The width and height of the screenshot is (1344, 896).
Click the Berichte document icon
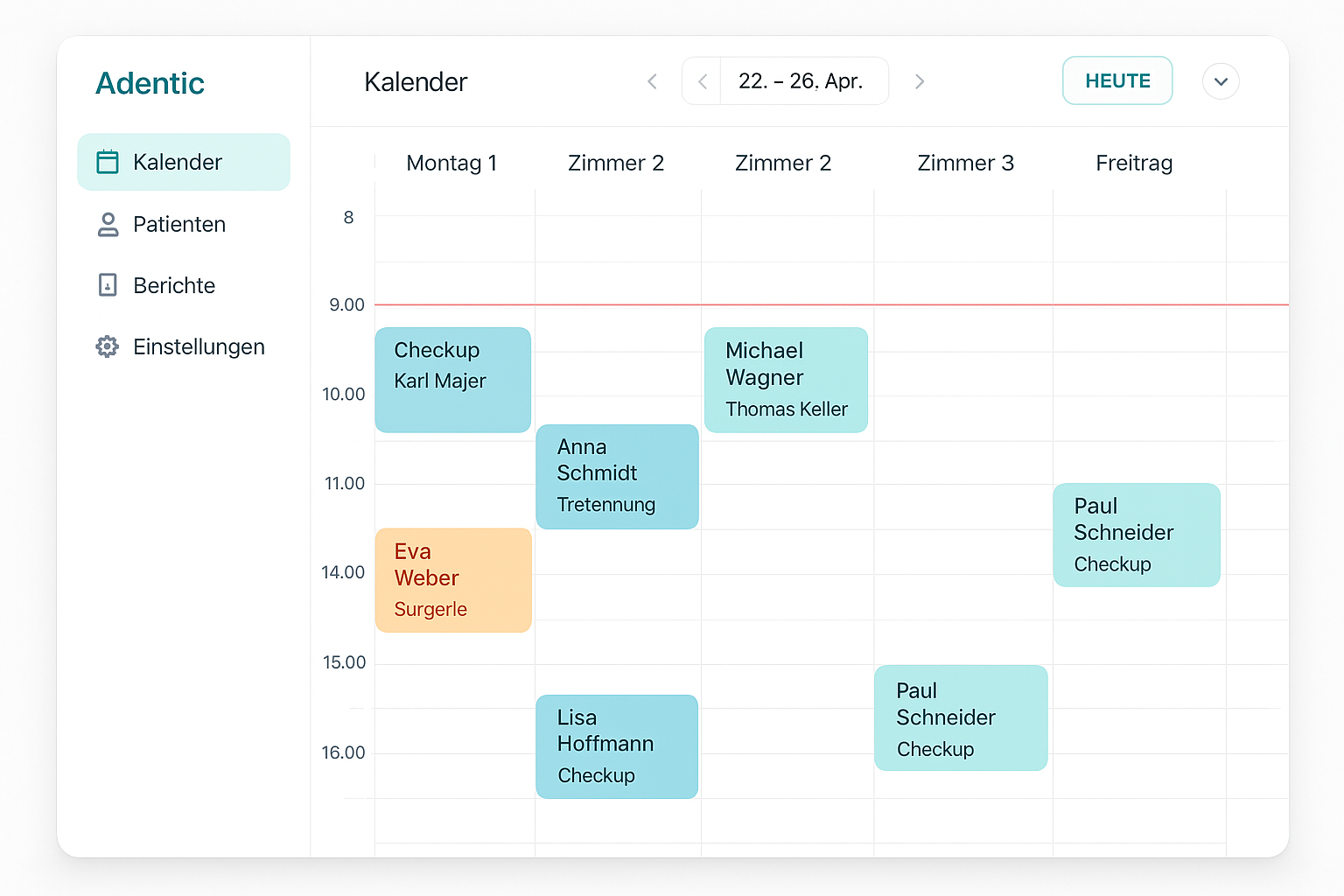[x=108, y=285]
